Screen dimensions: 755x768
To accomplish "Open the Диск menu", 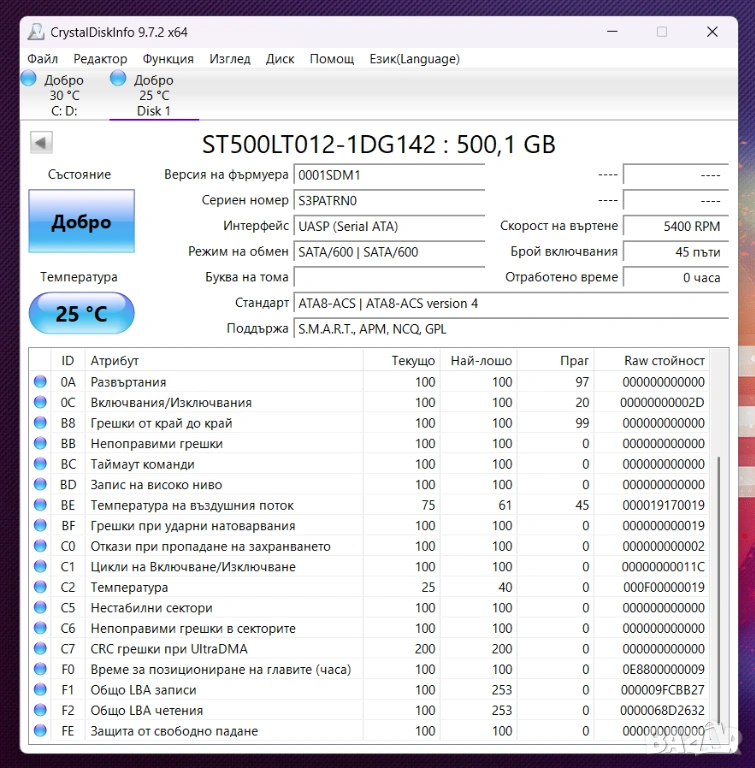I will 280,59.
